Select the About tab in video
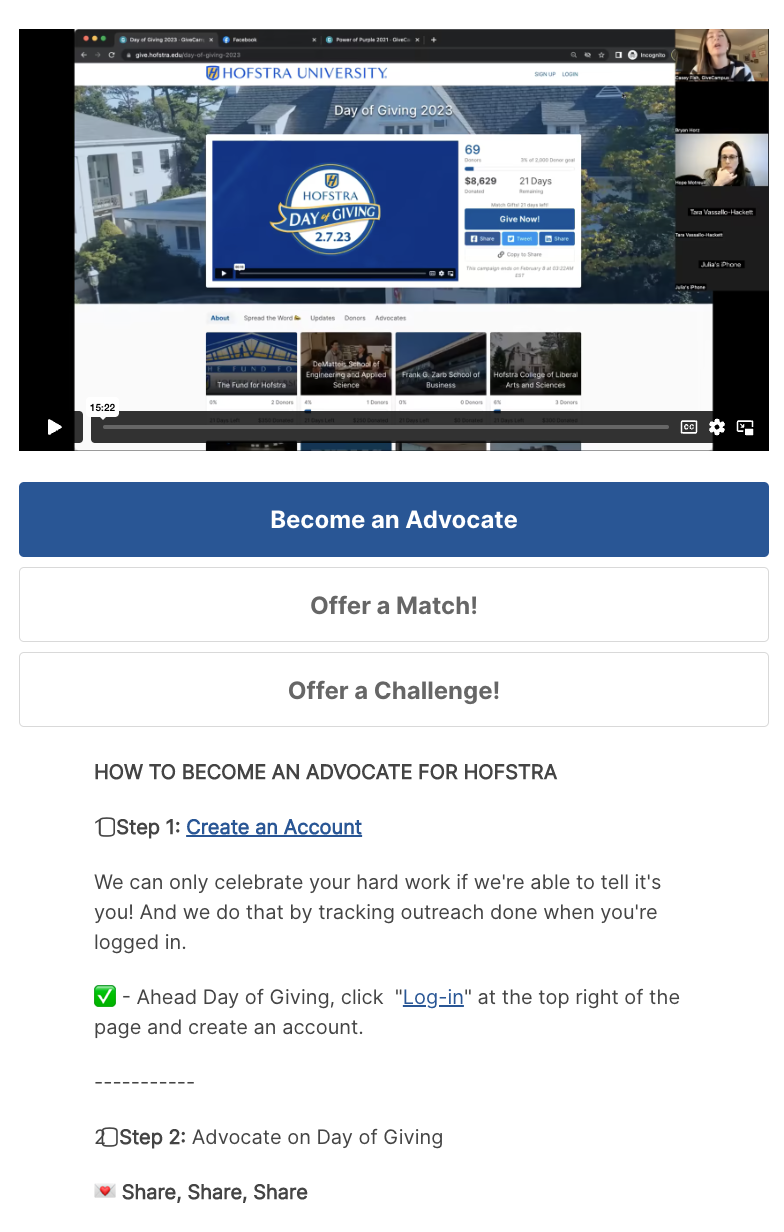Screen dimensions: 784x1232 point(220,318)
